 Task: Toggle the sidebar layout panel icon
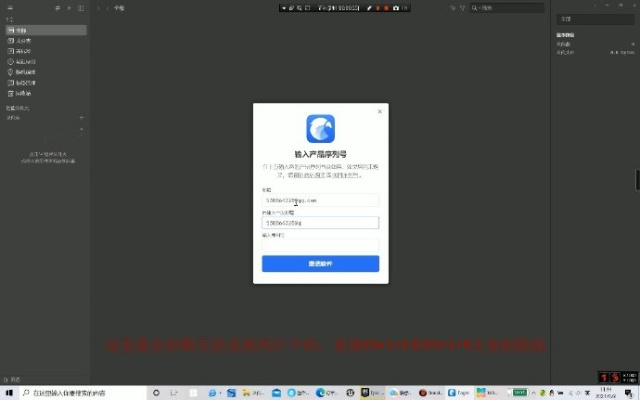tap(81, 8)
